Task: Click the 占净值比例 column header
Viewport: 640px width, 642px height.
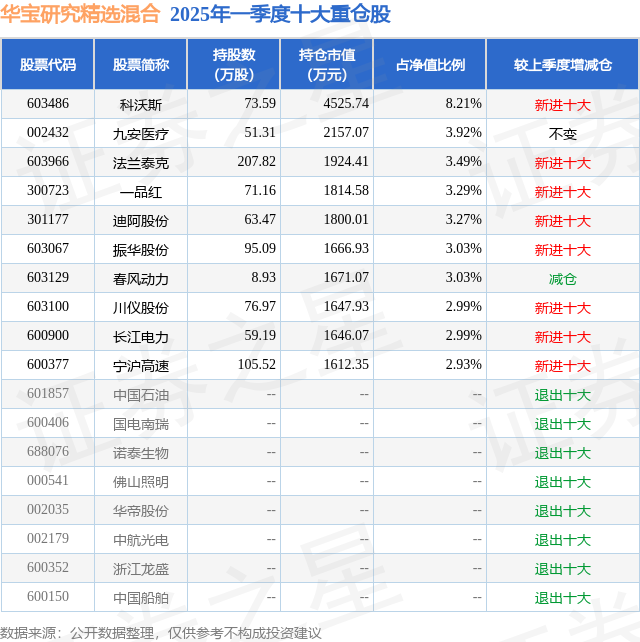Action: (x=430, y=65)
